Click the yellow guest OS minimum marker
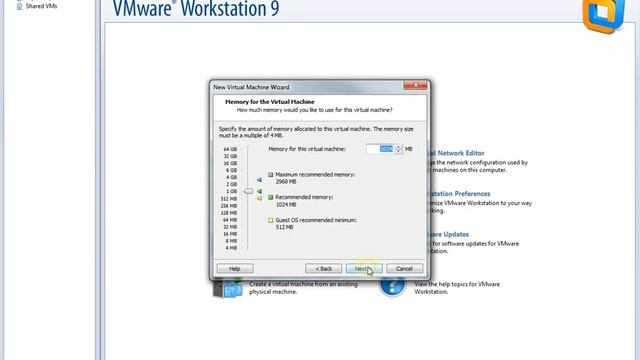Screen dimensions: 640x360 (x=259, y=198)
